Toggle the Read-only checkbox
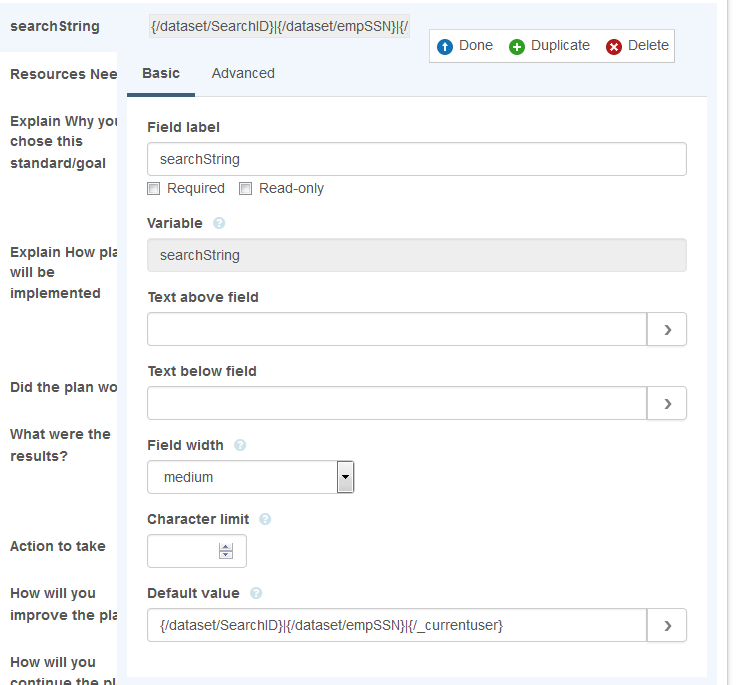Image resolution: width=746 pixels, height=685 pixels. [x=245, y=188]
